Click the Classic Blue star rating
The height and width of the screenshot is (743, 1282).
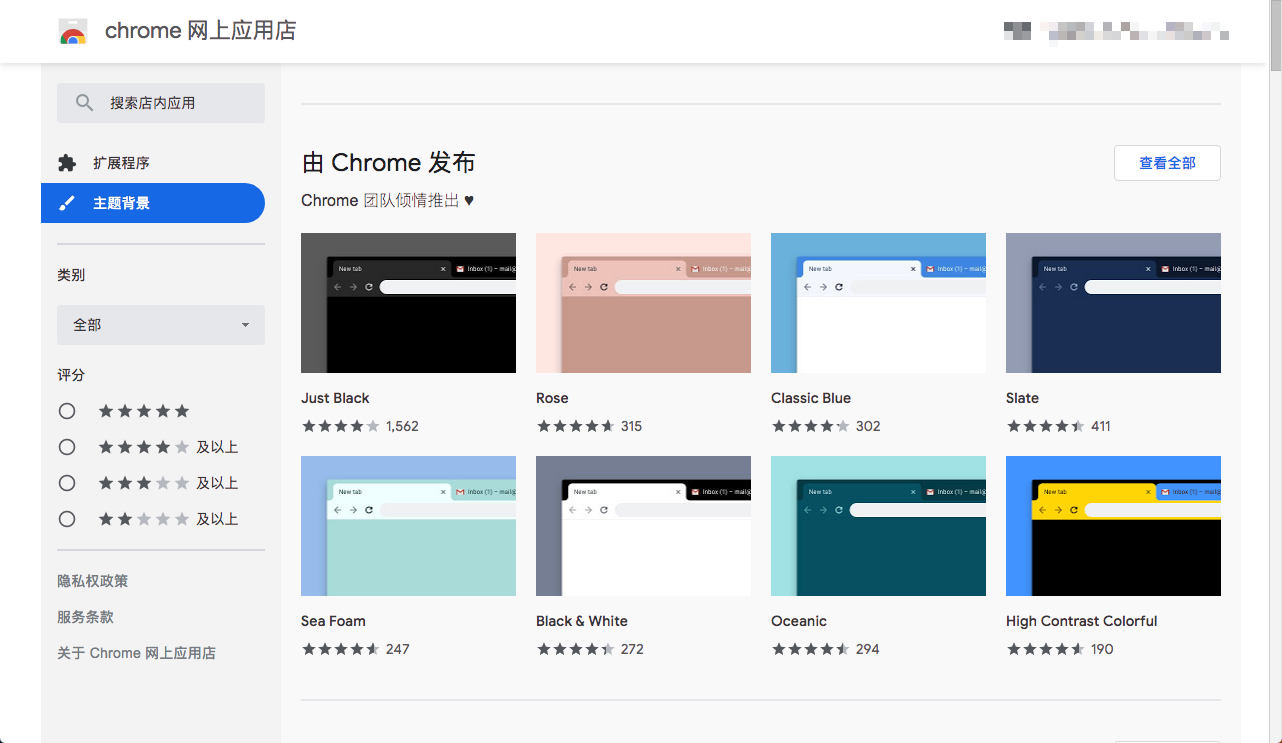point(810,426)
